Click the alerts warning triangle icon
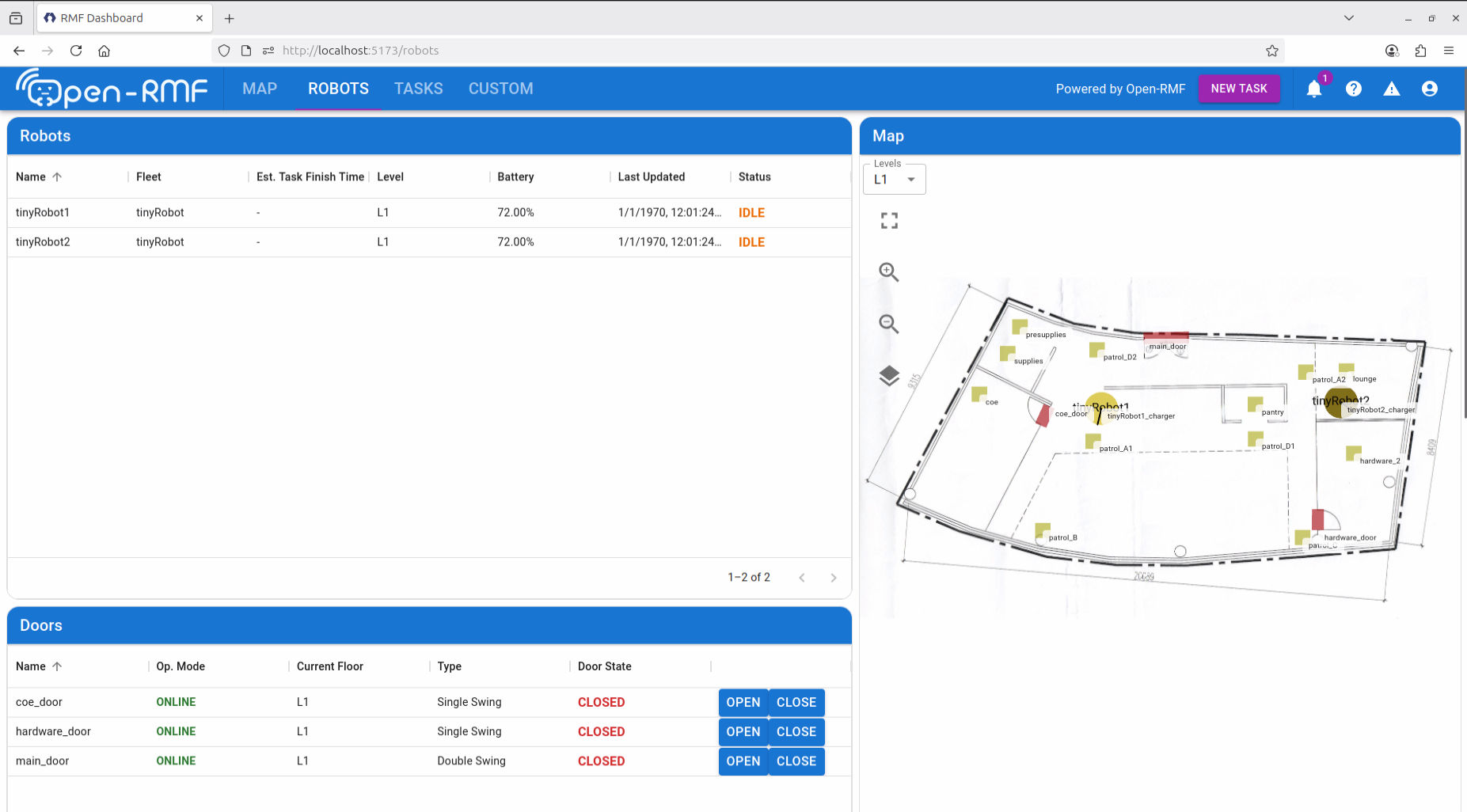This screenshot has width=1467, height=812. click(1391, 89)
